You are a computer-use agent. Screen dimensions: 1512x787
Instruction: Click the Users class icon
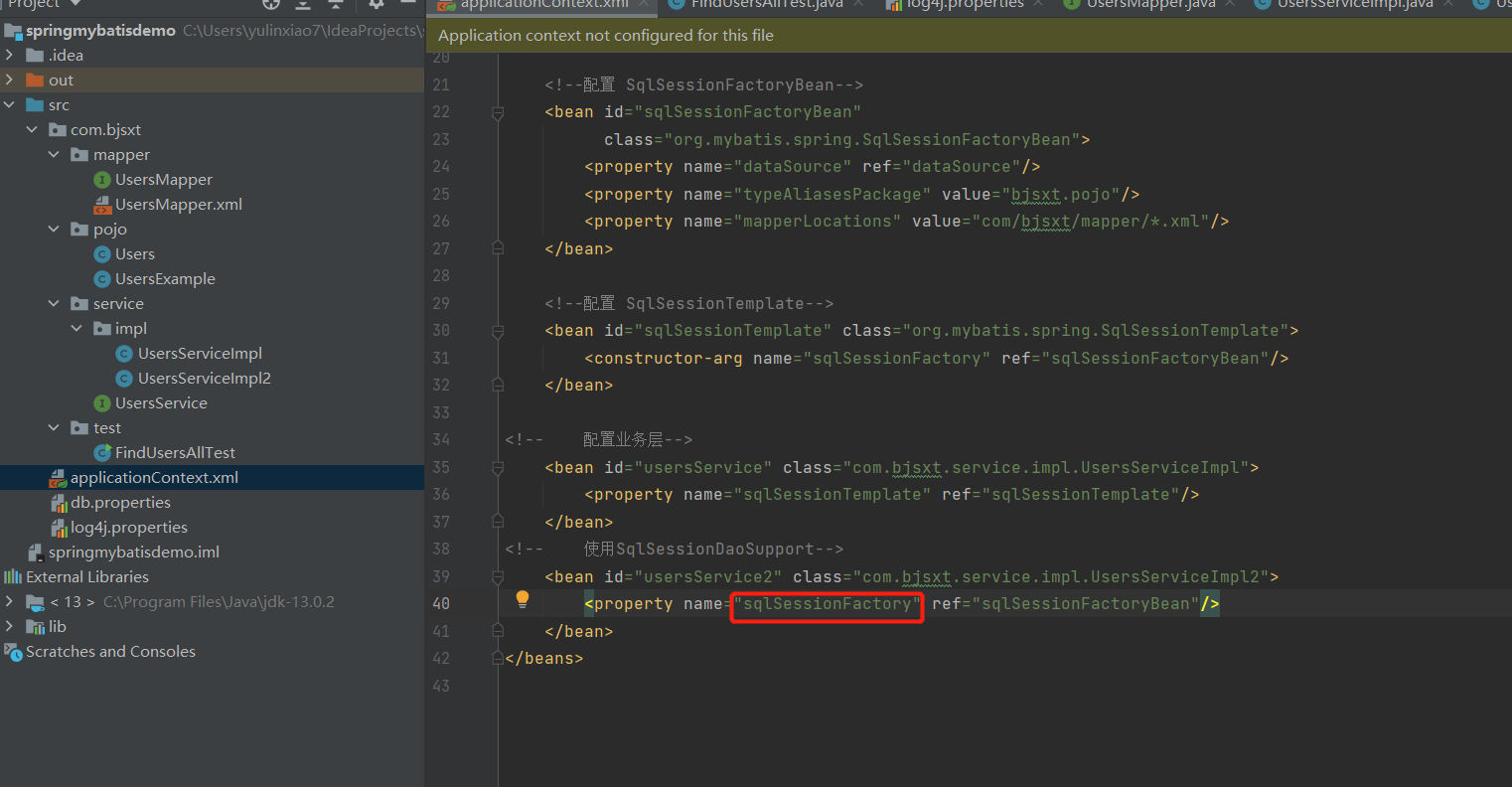(x=101, y=253)
